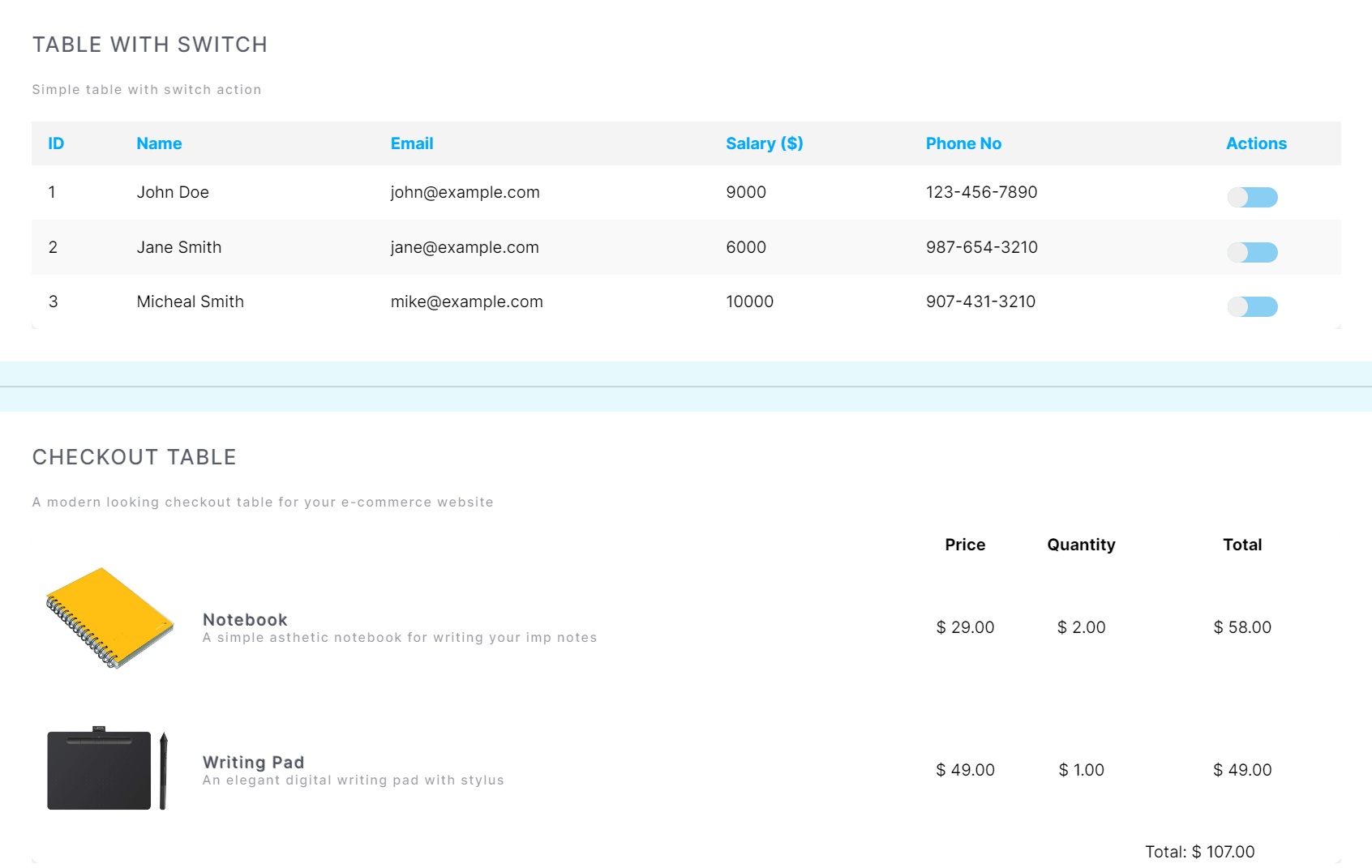Screen dimensions: 1372x868
Task: Click the ID column header
Action: coord(56,143)
